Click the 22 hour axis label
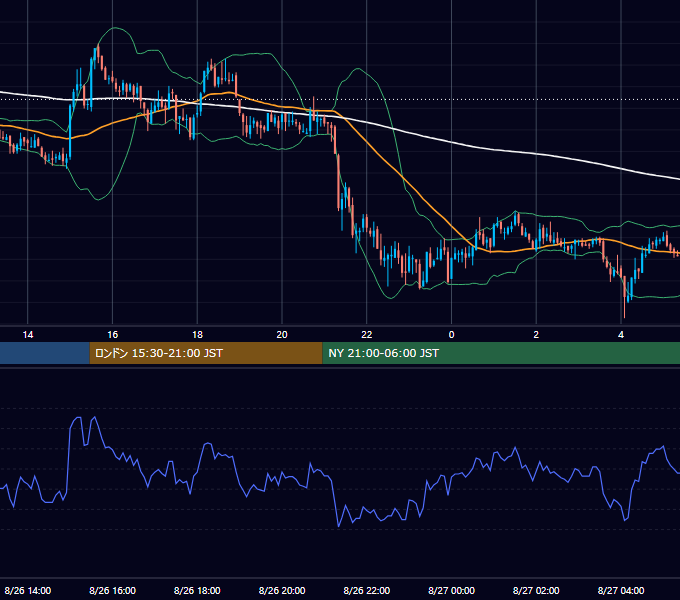 [367, 335]
